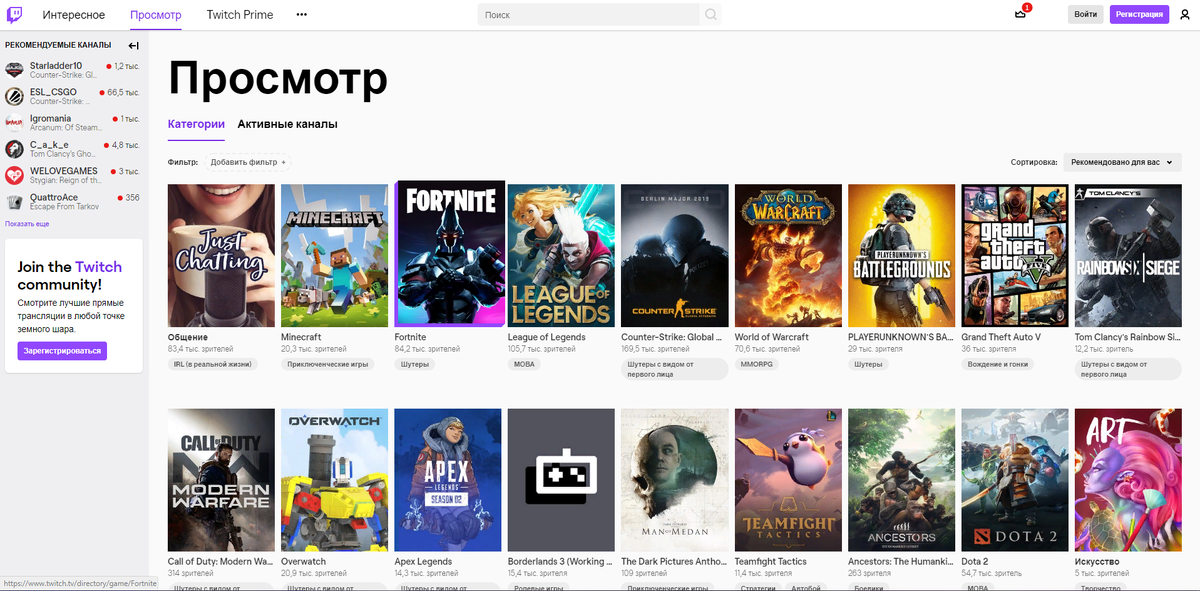
Task: Open Rainbow Six Siege cover
Action: click(1128, 255)
